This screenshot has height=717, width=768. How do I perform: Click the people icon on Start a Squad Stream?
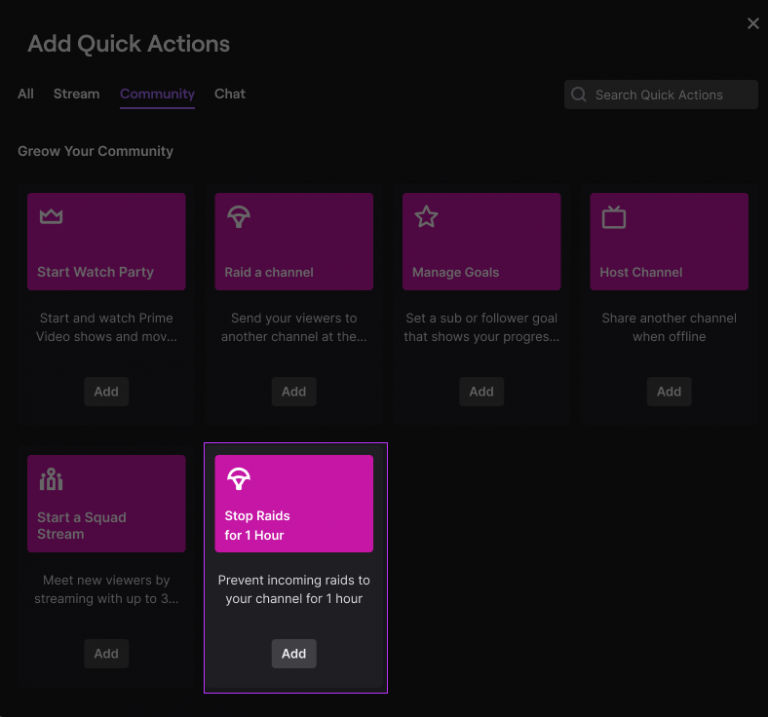[51, 479]
